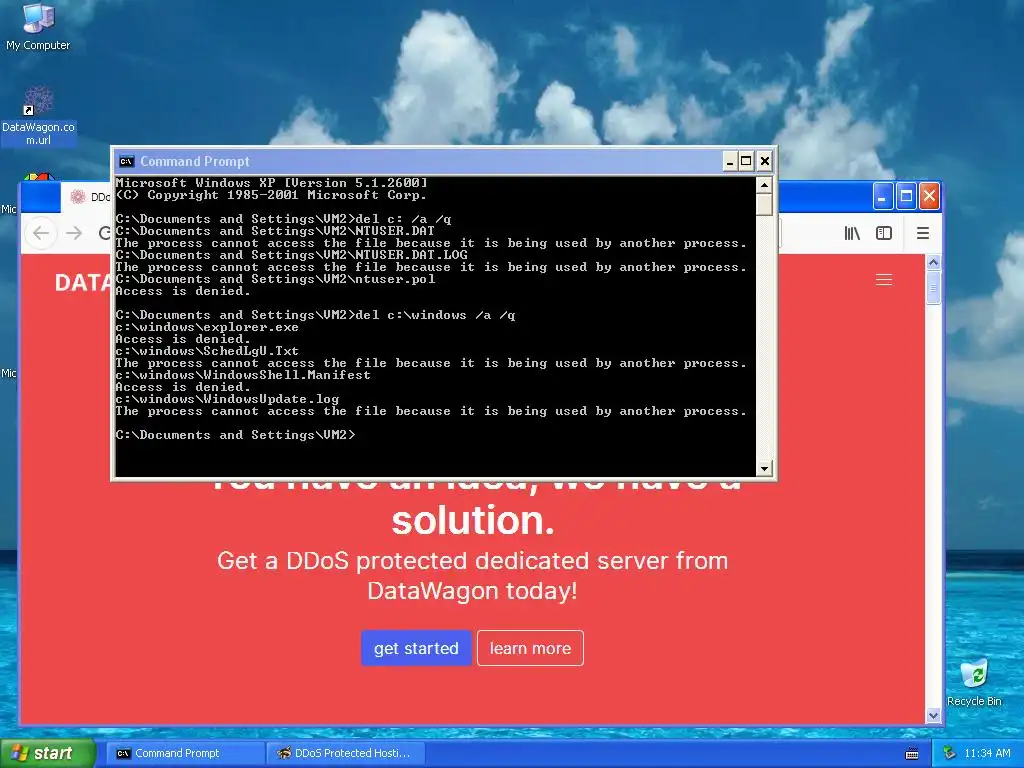Click Command Prompt scroll down arrow
The width and height of the screenshot is (1024, 768).
pos(764,468)
